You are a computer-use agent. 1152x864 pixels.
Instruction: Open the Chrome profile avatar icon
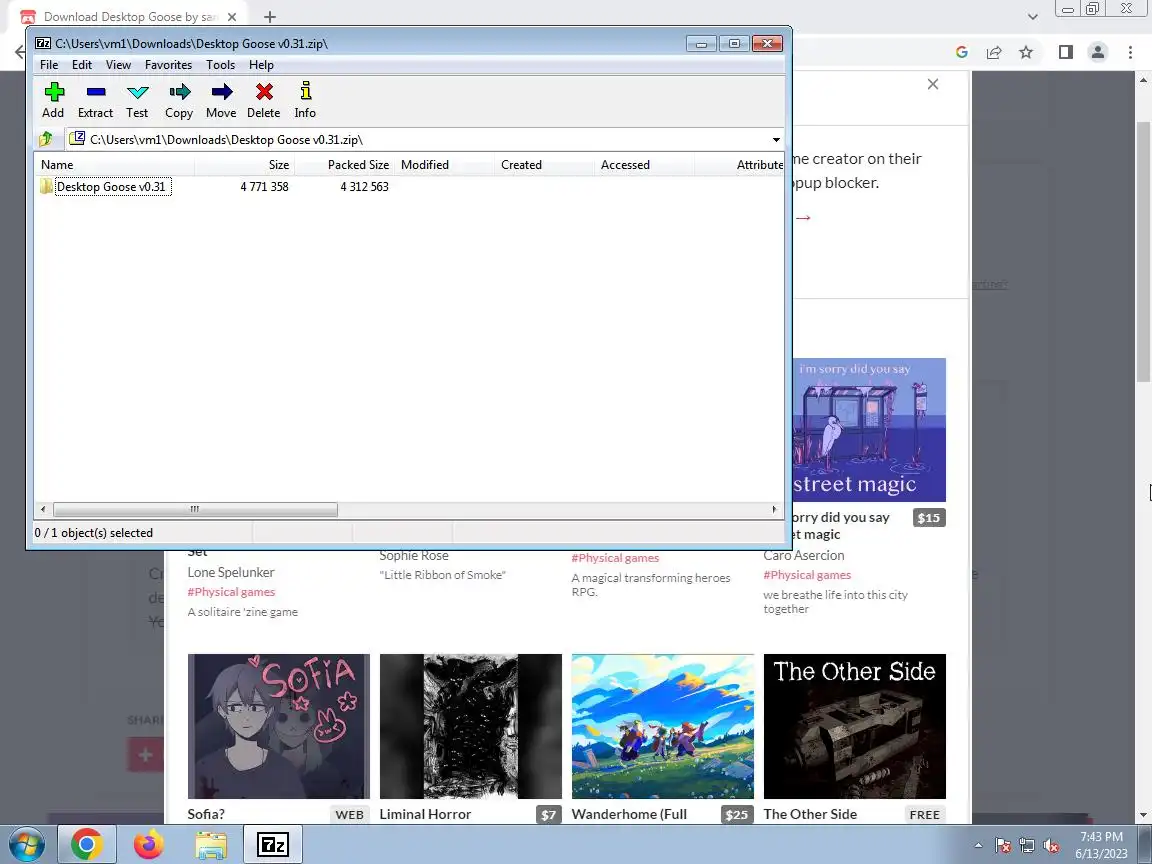(1098, 52)
